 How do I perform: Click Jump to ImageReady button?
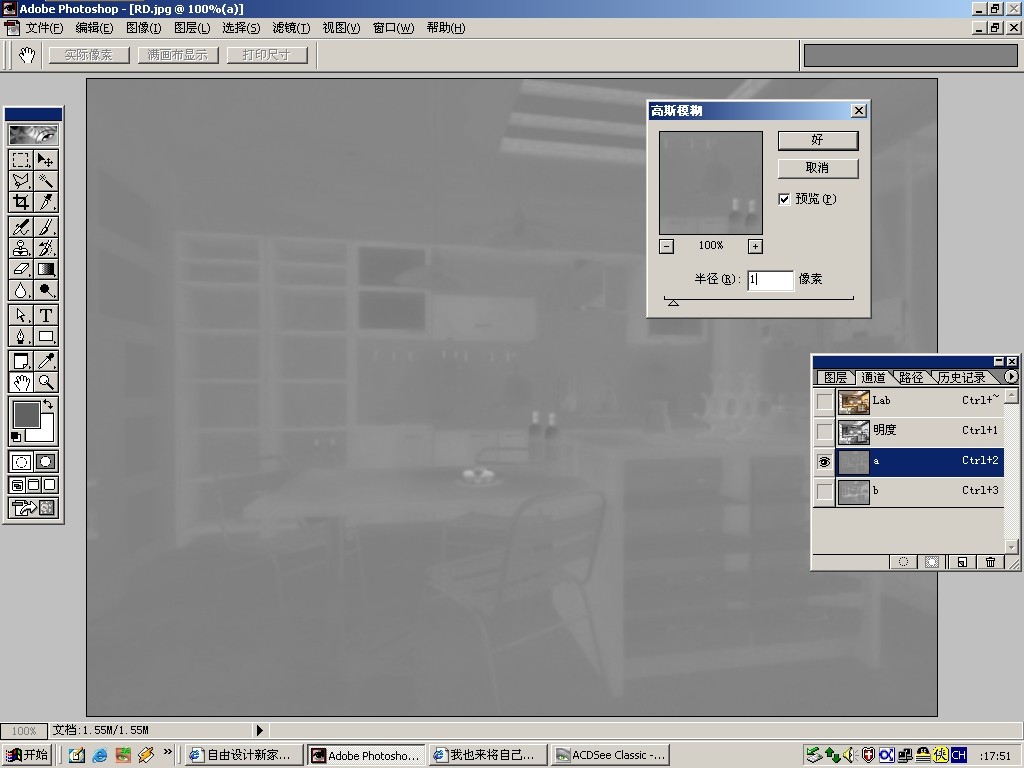34,508
